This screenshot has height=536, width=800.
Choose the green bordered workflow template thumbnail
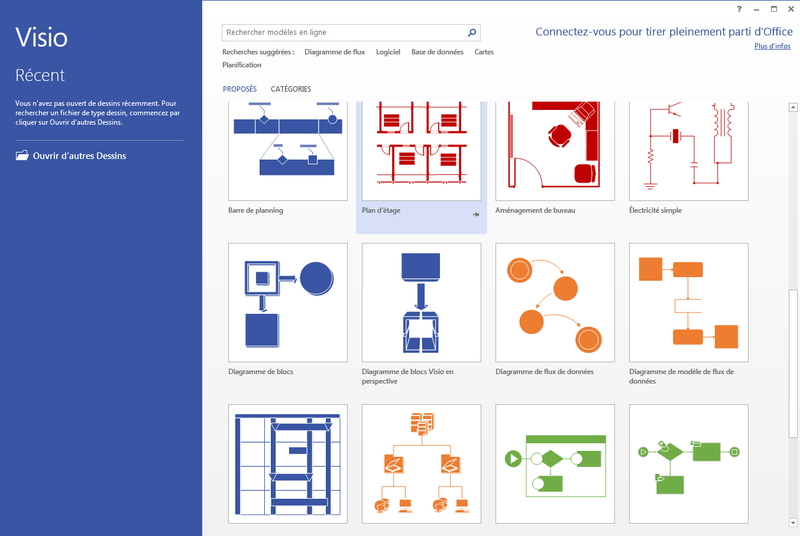[x=555, y=464]
